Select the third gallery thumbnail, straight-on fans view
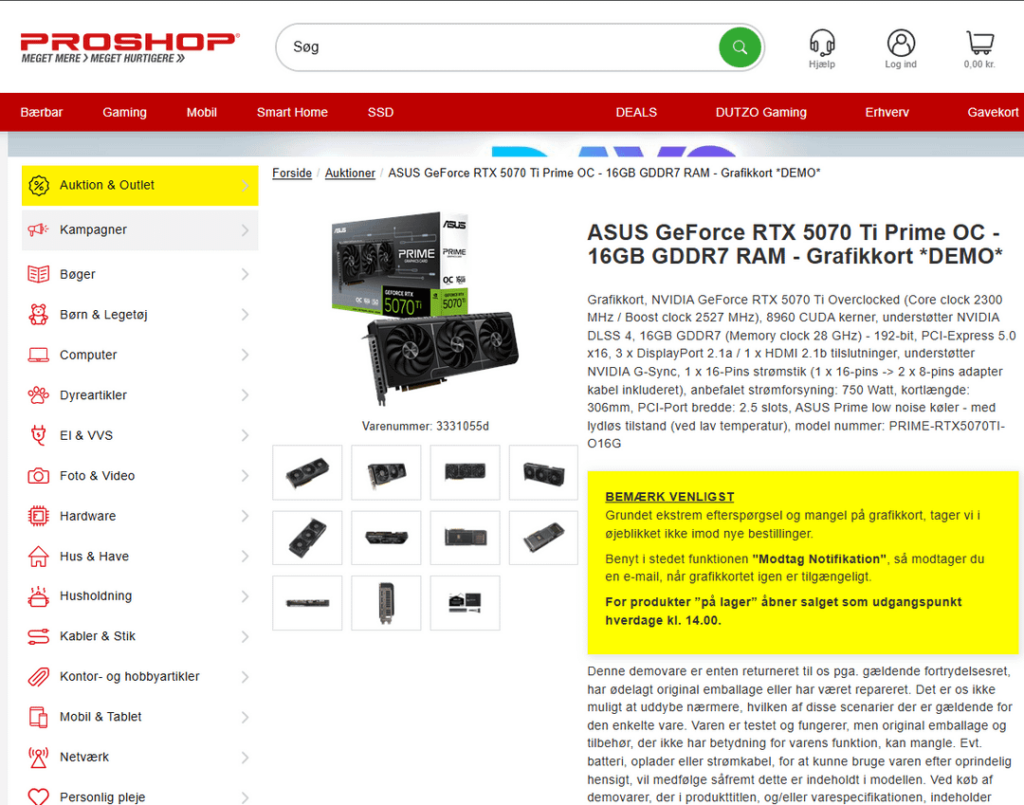Screen dimensions: 1024x805 coord(465,473)
